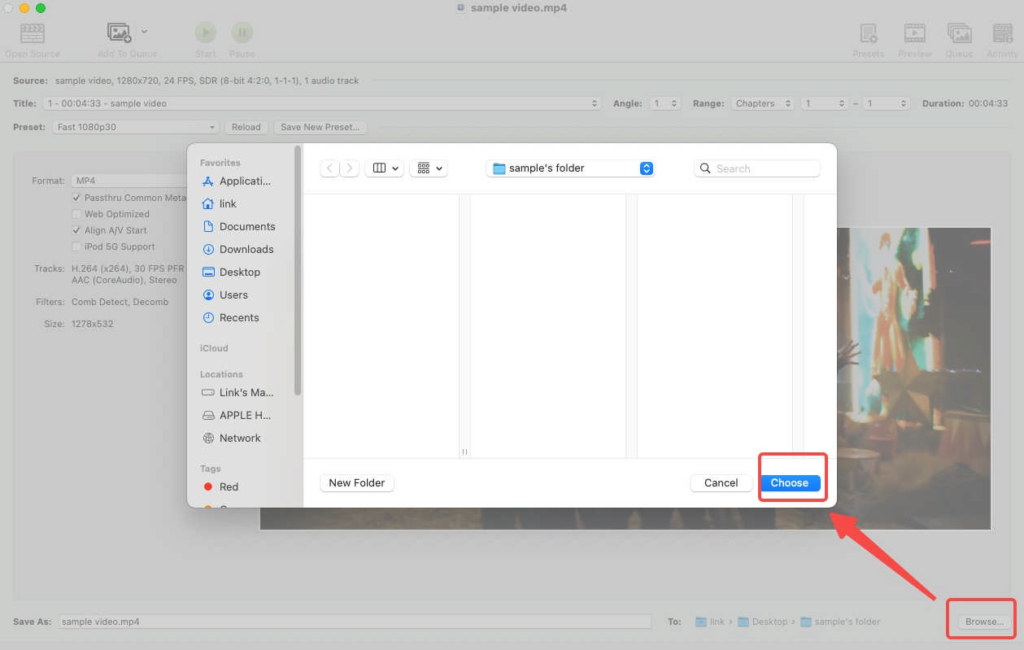Select the Red tag swatch

coord(212,486)
